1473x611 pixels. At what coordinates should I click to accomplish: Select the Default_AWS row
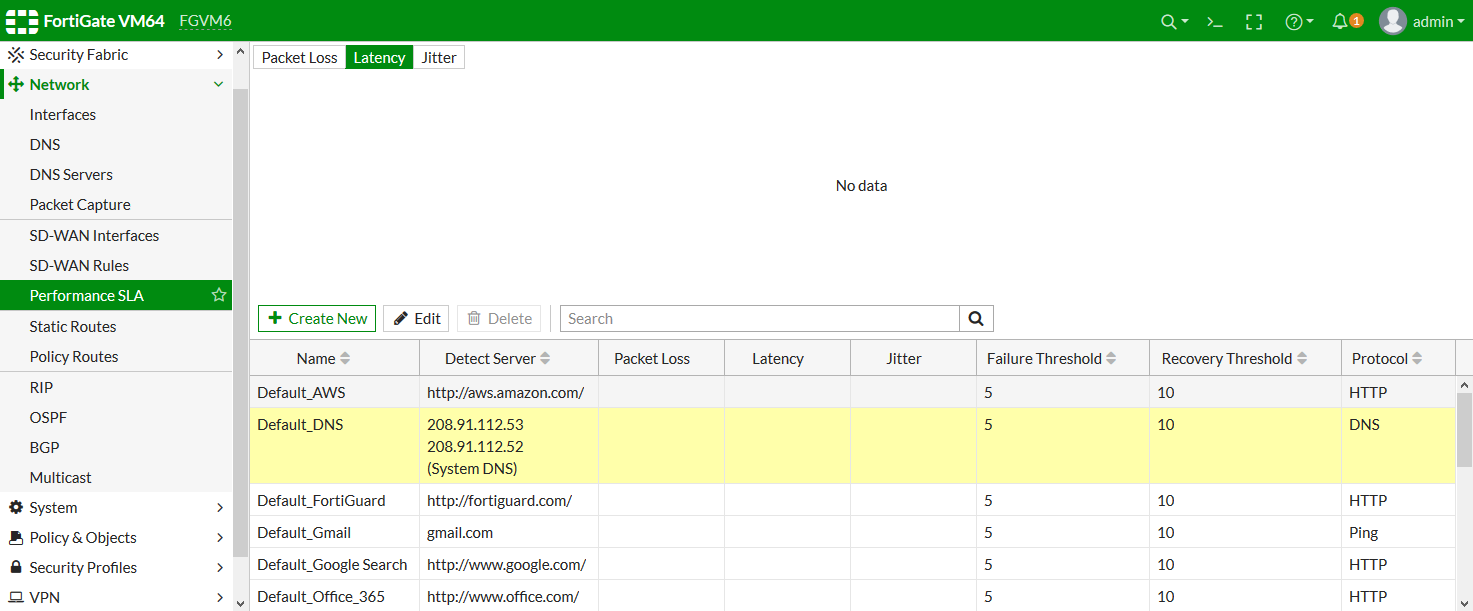[853, 393]
